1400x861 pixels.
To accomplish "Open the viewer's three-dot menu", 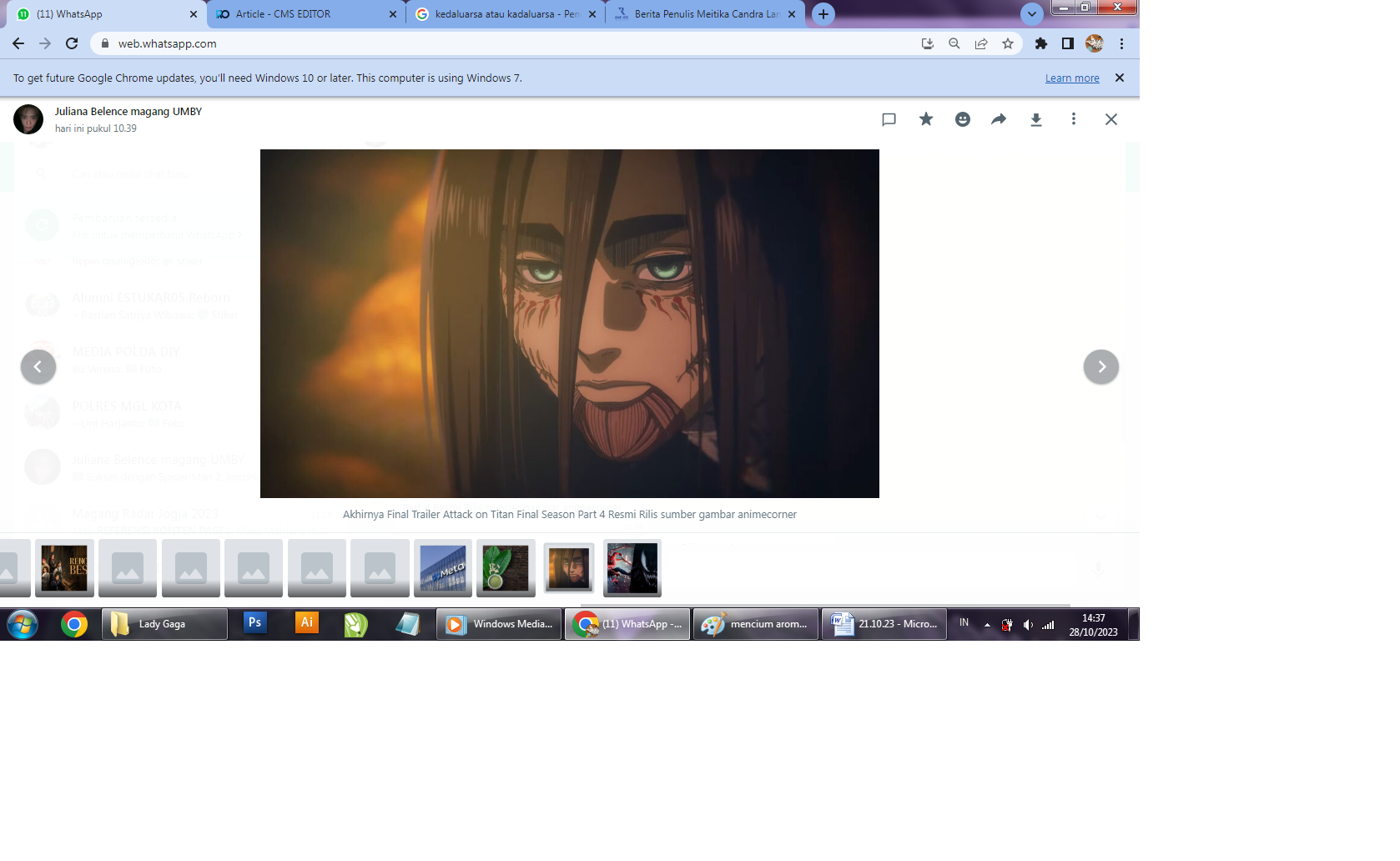I will tap(1074, 119).
